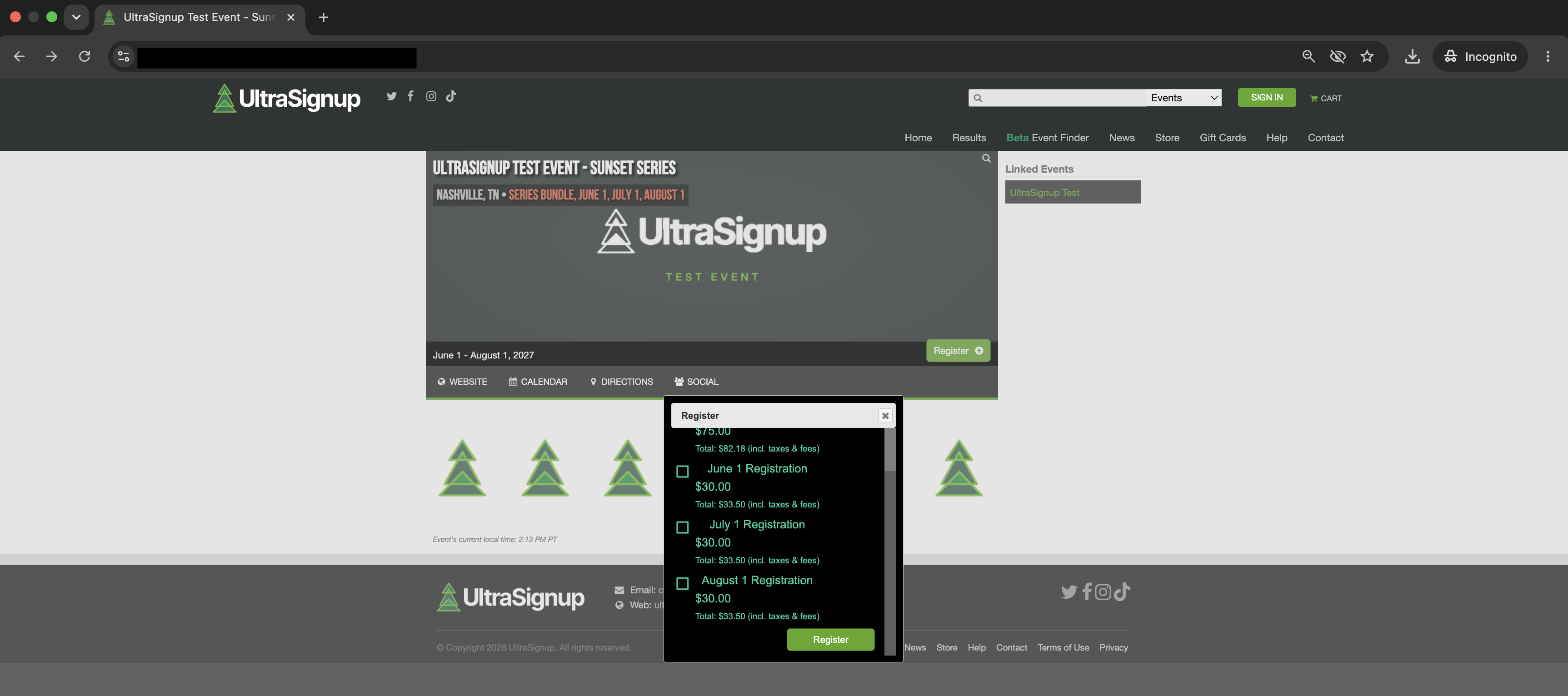Bookmark this page with star icon
1568x696 pixels.
[1367, 57]
